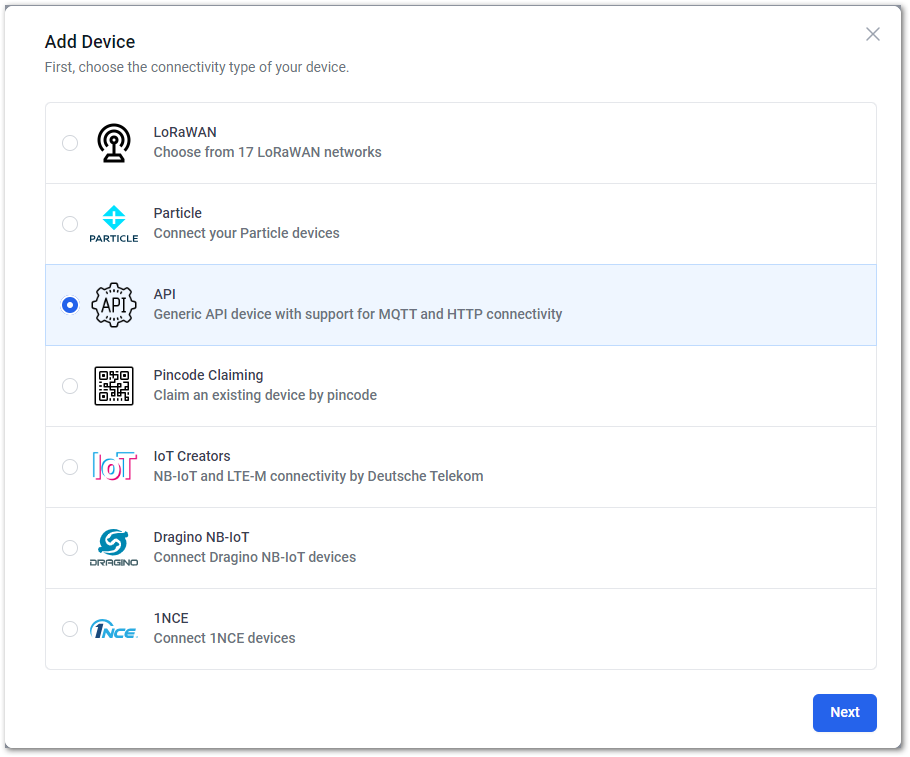Screen dimensions: 910x757
Task: Click the API gear icon
Action: pyautogui.click(x=114, y=305)
